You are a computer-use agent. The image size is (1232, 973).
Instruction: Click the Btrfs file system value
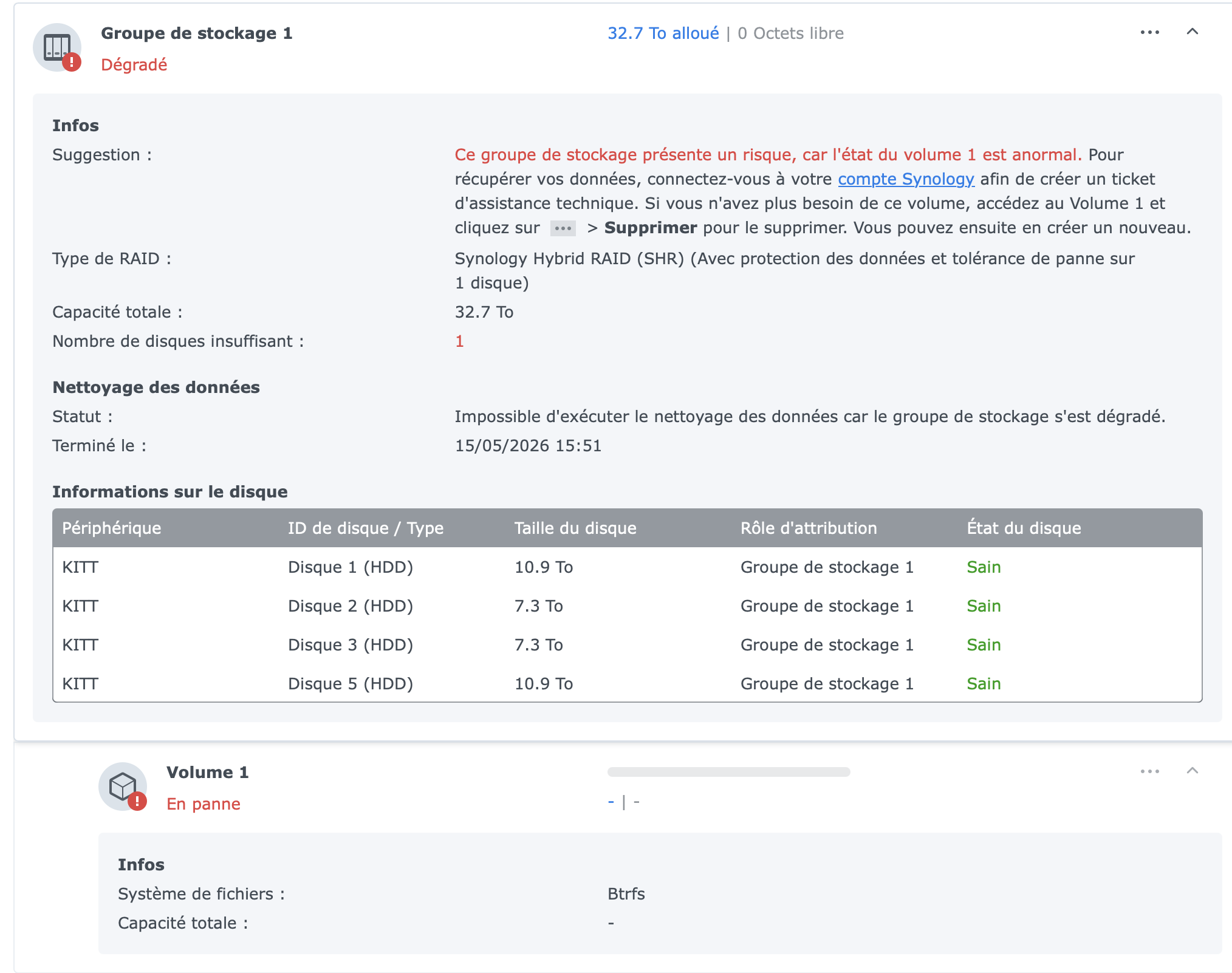tap(626, 894)
